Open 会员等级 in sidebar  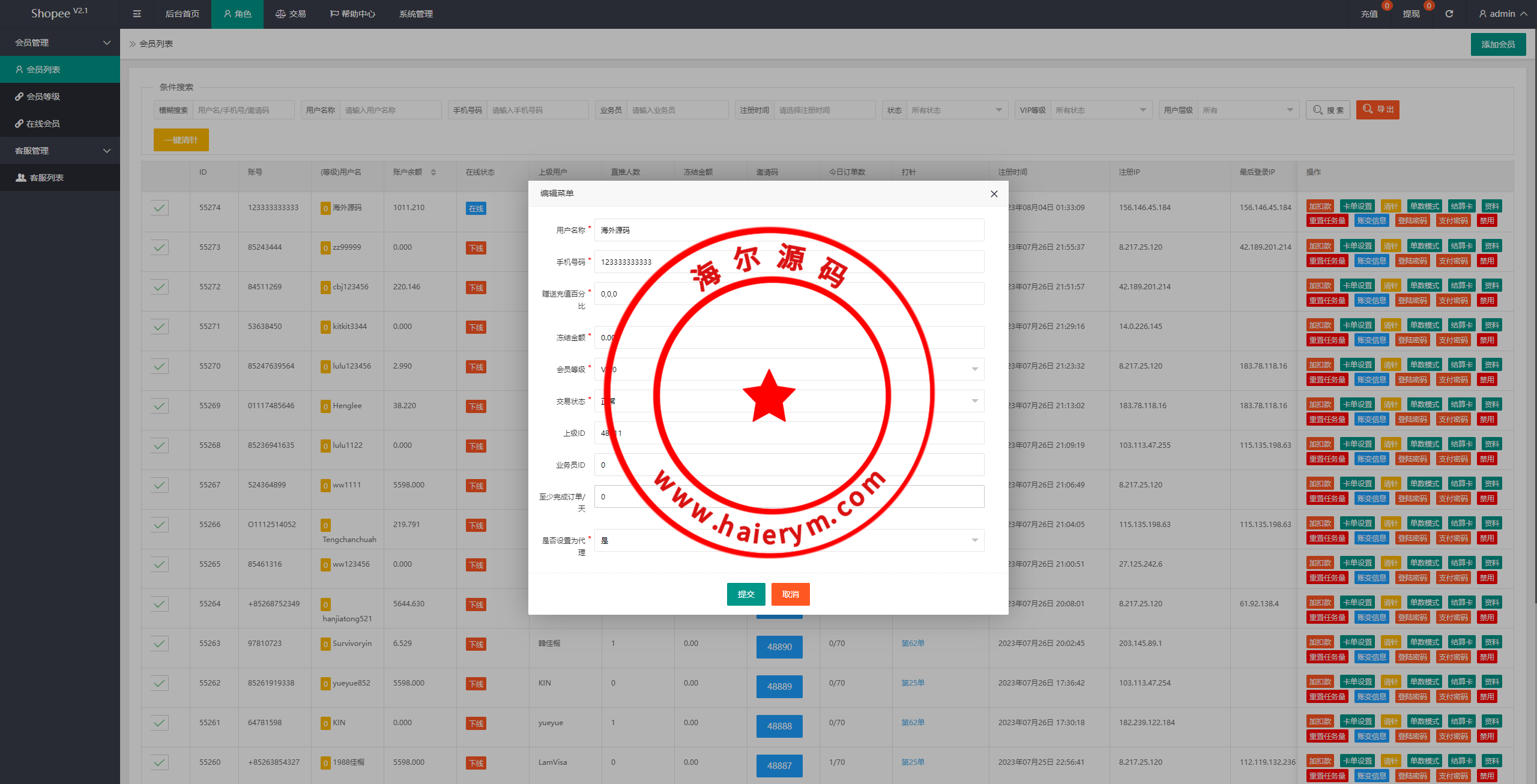[43, 97]
